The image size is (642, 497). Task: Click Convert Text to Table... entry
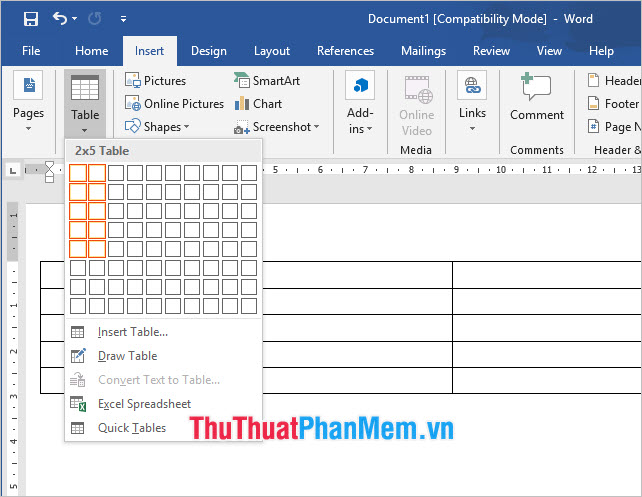(163, 380)
